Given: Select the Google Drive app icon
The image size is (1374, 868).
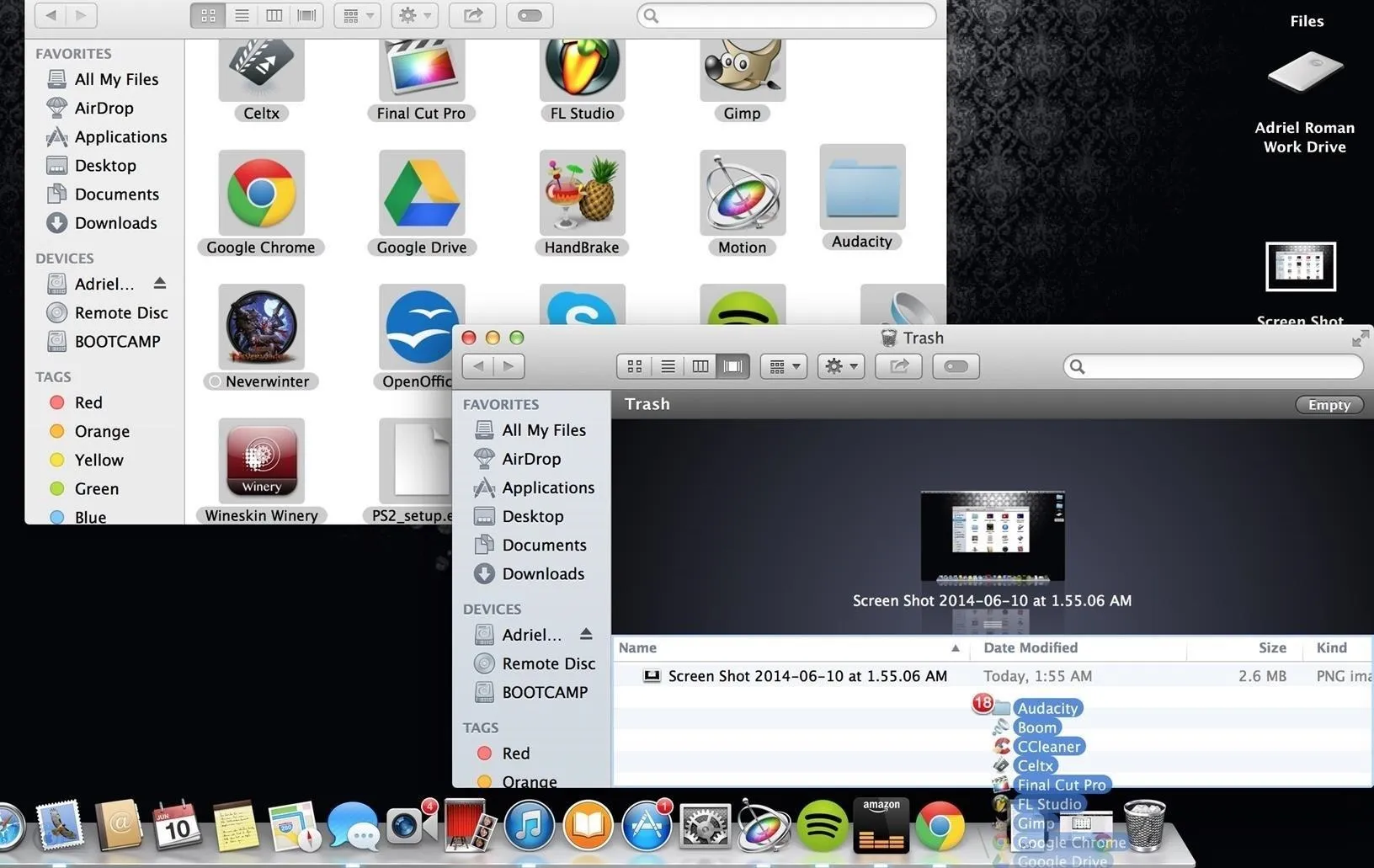Looking at the screenshot, I should (421, 193).
